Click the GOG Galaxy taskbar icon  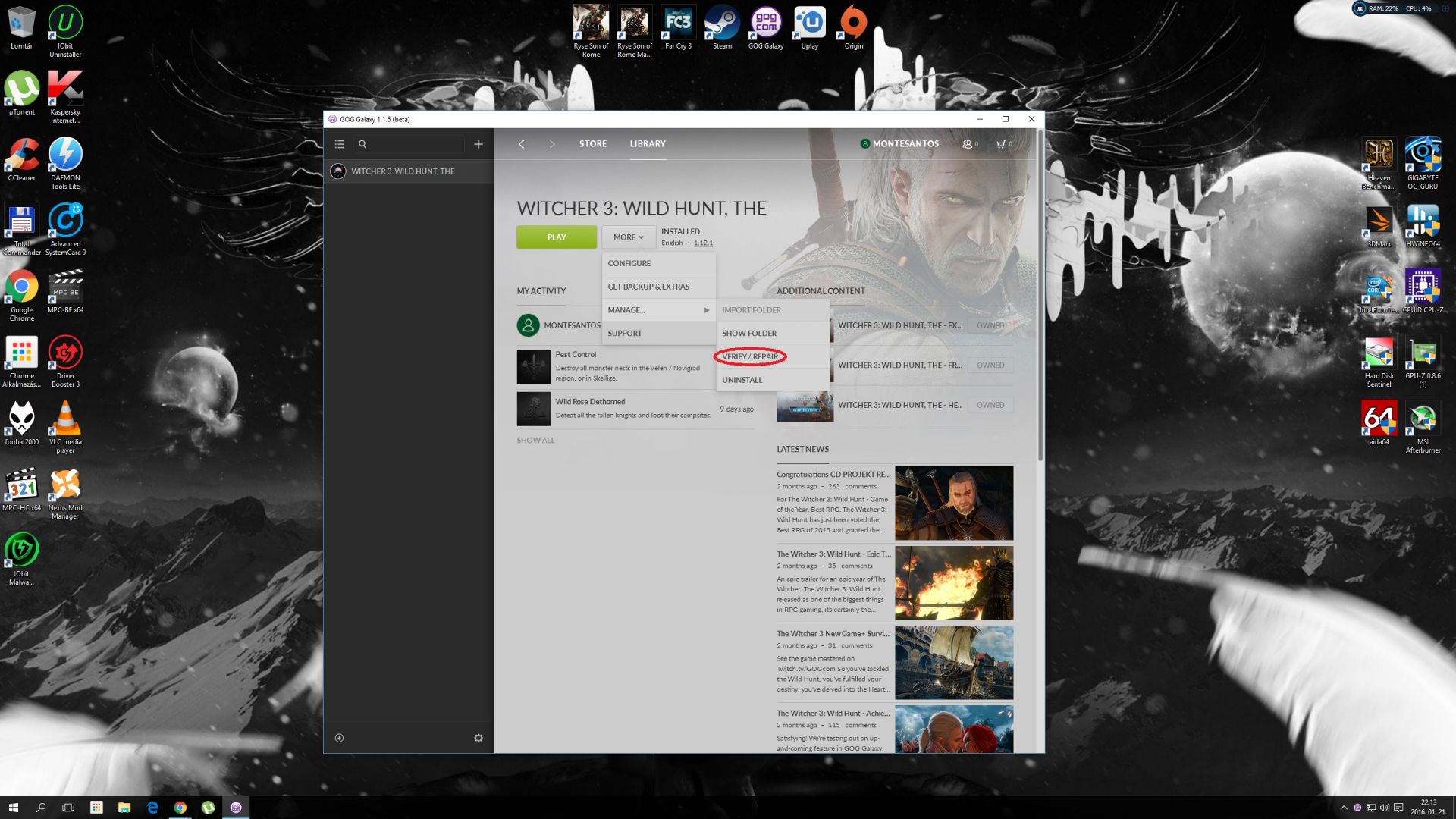pyautogui.click(x=236, y=808)
